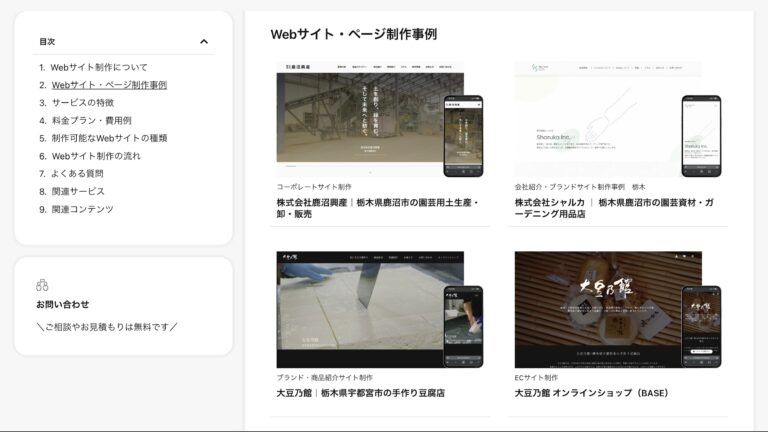Jump to Webサイト・ページ制作事例 in contents
The width and height of the screenshot is (768, 432).
click(x=109, y=85)
